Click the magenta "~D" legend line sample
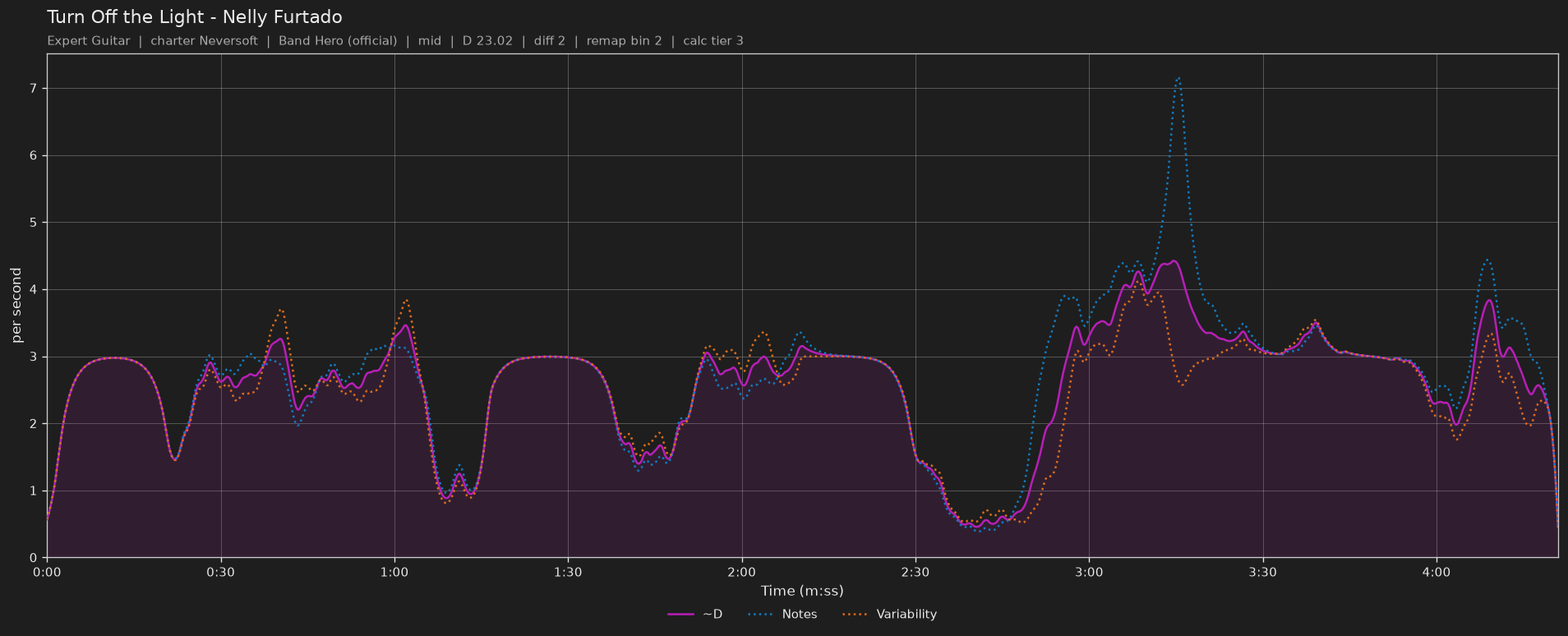1568x636 pixels. [681, 615]
